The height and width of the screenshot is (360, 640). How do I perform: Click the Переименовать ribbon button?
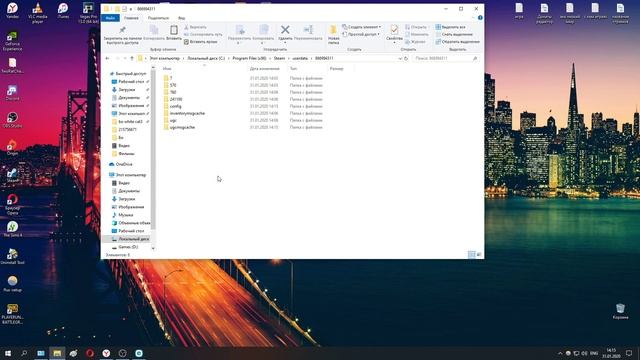[x=308, y=33]
